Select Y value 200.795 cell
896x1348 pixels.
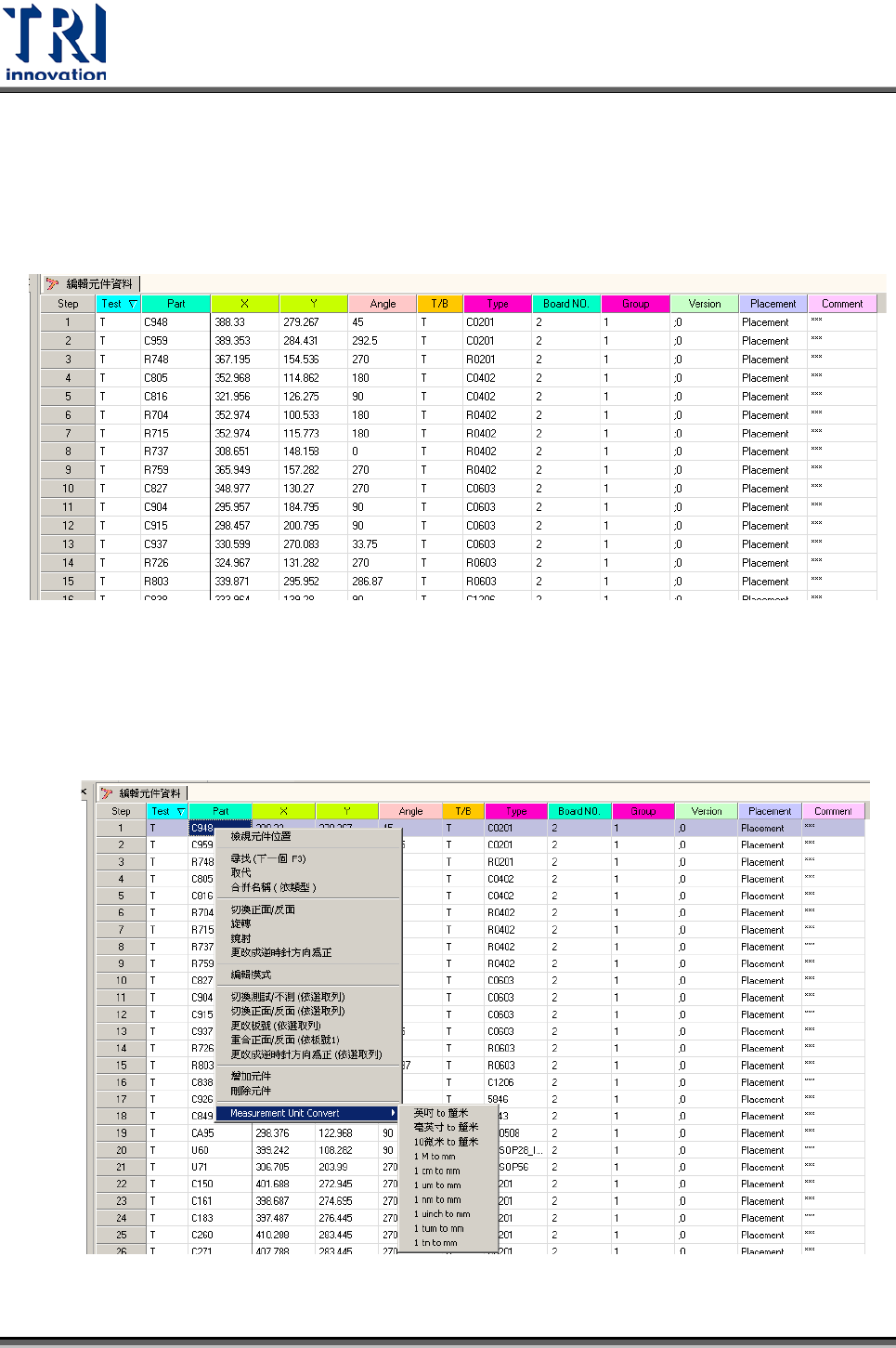[x=314, y=526]
